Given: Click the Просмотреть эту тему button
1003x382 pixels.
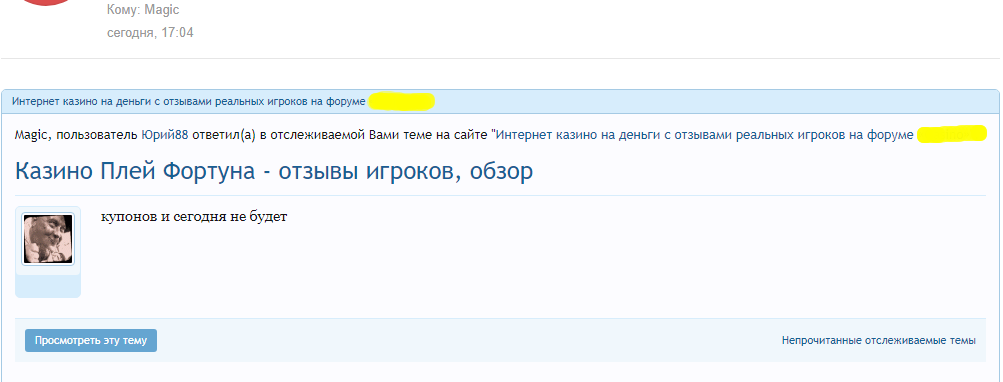Looking at the screenshot, I should (91, 340).
